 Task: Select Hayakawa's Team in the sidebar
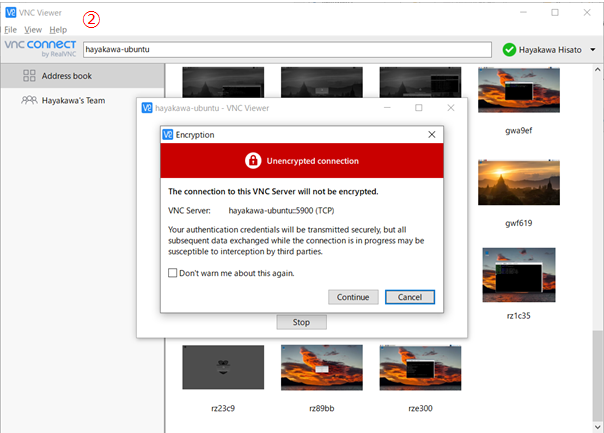coord(73,100)
